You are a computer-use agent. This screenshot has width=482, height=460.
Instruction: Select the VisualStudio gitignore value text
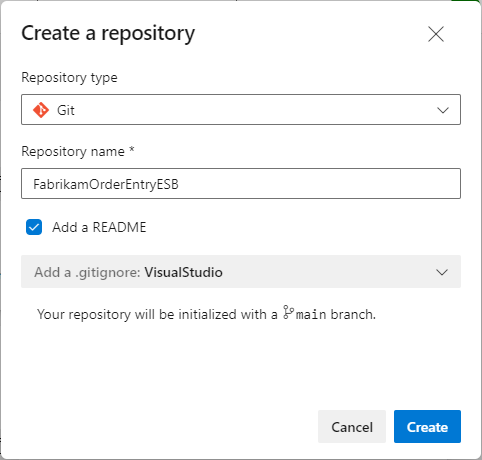point(183,272)
